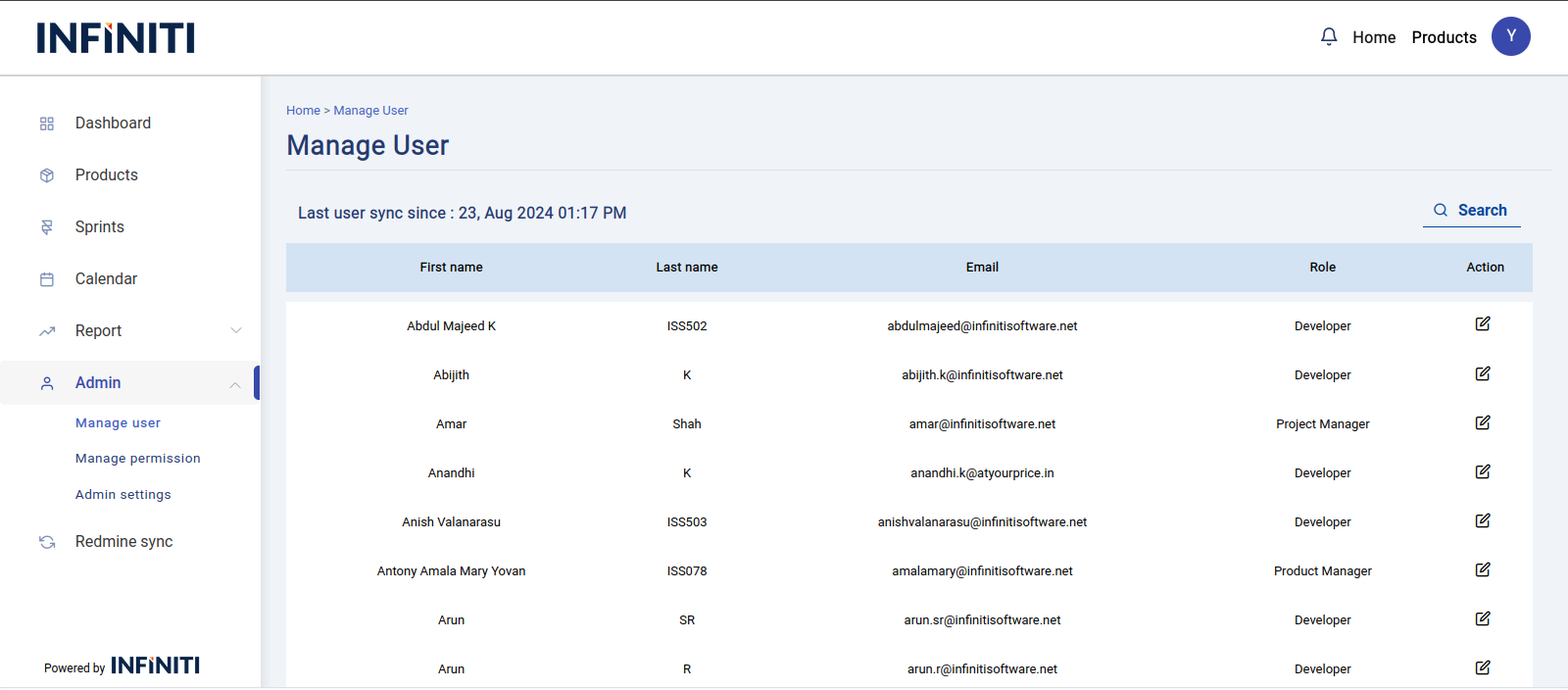The width and height of the screenshot is (1568, 690).
Task: Click the notification bell icon
Action: (x=1329, y=37)
